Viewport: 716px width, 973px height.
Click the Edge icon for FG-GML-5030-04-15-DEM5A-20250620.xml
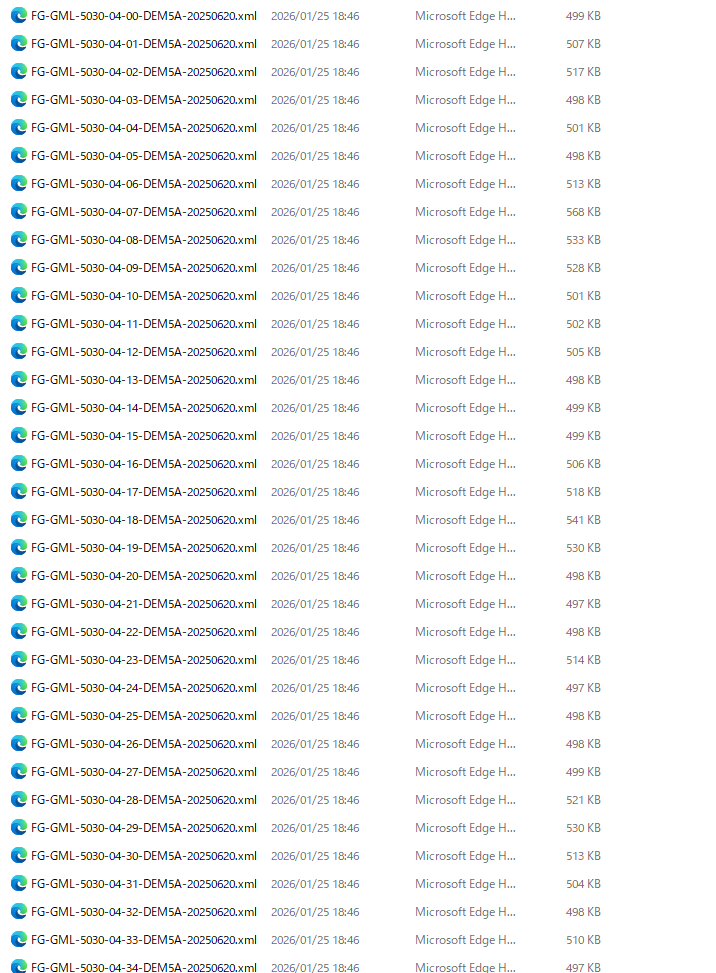pos(19,436)
